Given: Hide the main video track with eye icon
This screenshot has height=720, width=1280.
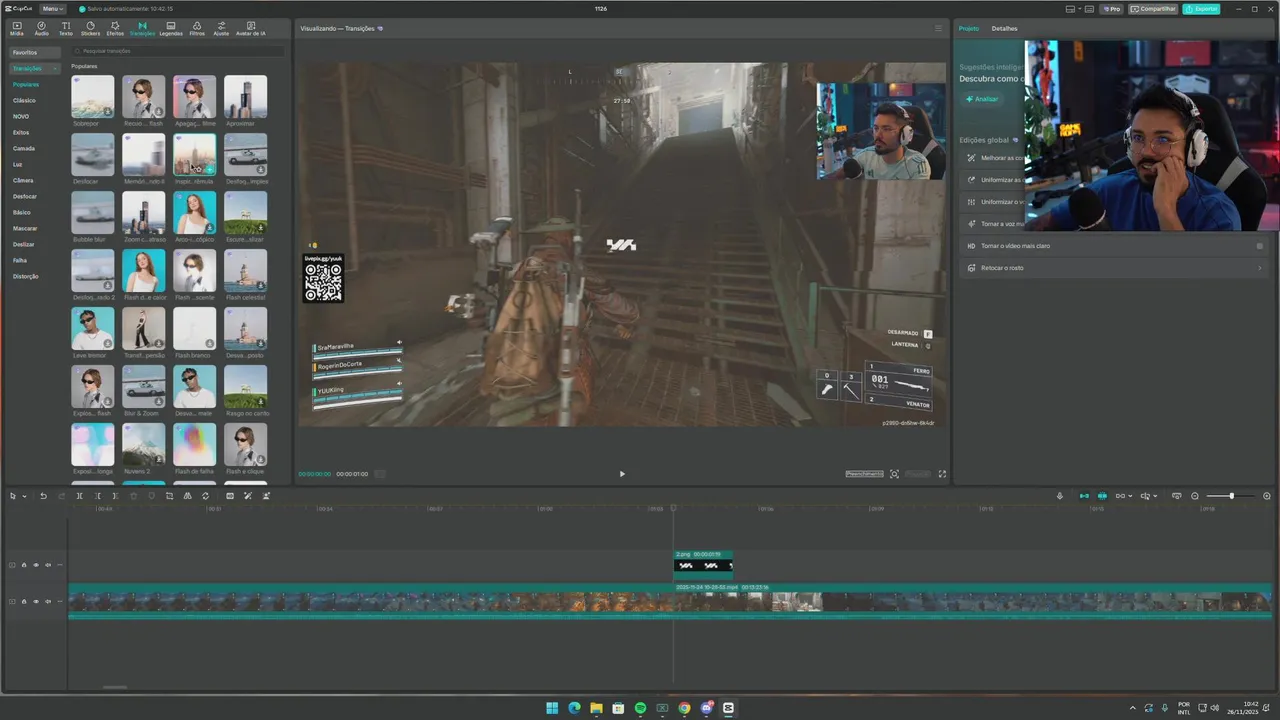Looking at the screenshot, I should tap(36, 601).
